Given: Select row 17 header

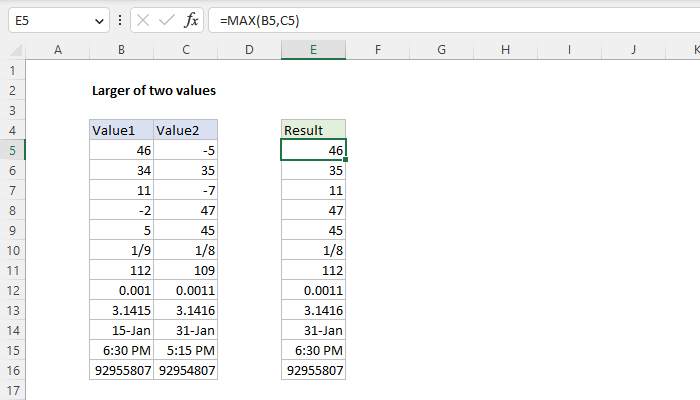Looking at the screenshot, I should pos(12,390).
